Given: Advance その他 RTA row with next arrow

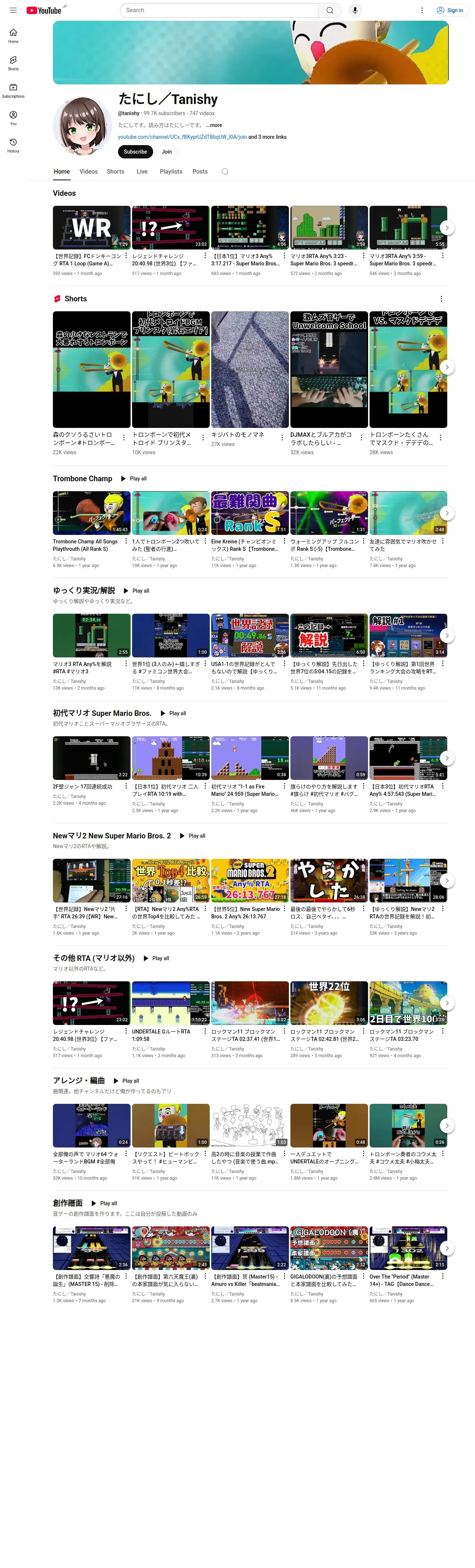Looking at the screenshot, I should click(447, 1003).
